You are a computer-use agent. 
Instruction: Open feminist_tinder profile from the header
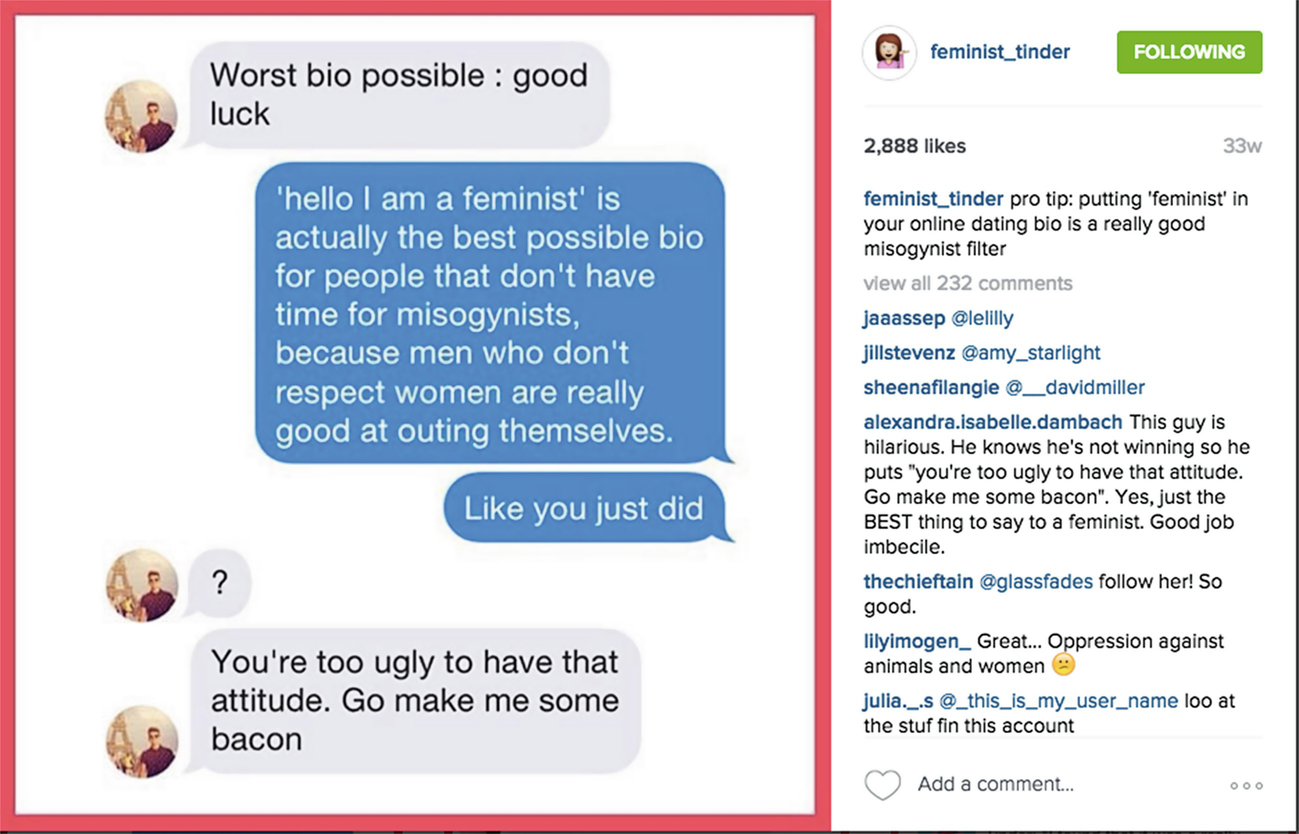[1000, 52]
